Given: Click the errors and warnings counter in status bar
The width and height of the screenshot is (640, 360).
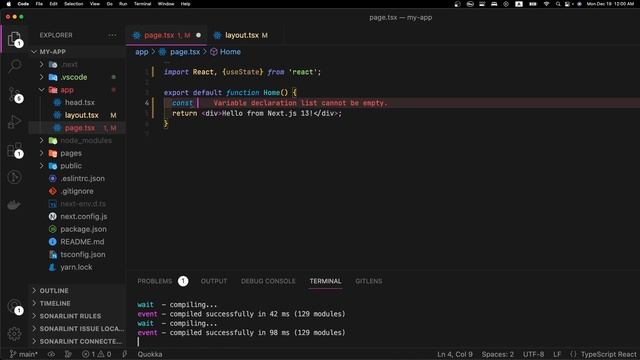Looking at the screenshot, I should click(x=96, y=354).
